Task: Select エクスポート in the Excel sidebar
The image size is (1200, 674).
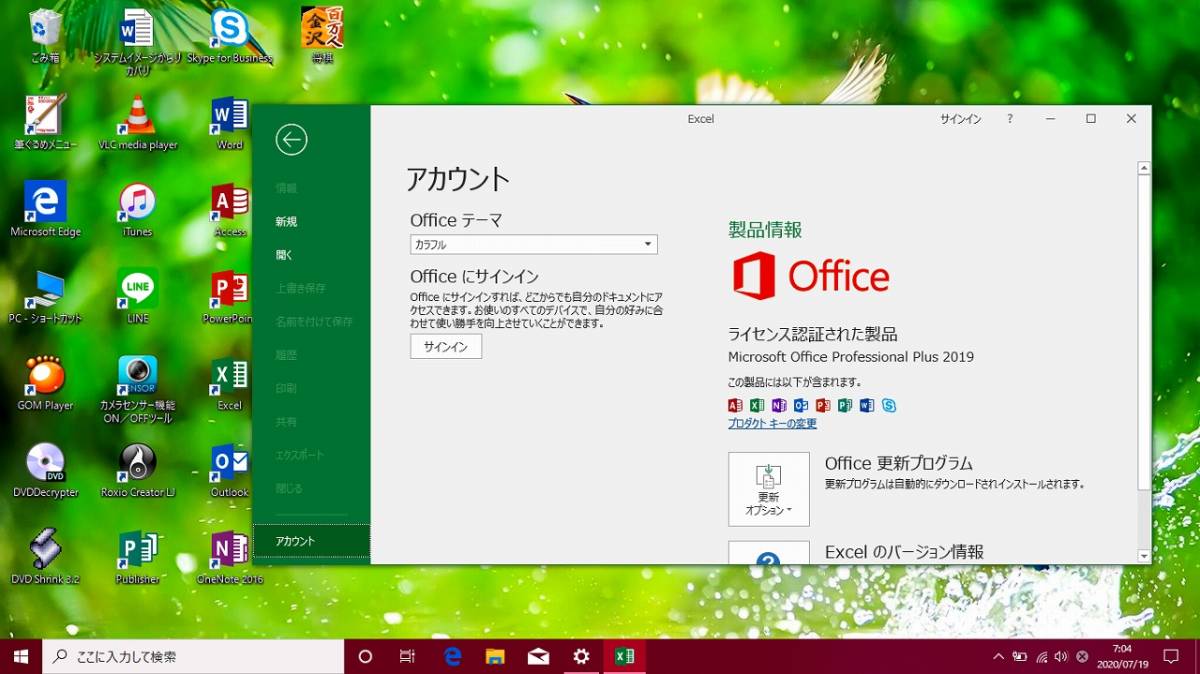Action: (x=300, y=455)
